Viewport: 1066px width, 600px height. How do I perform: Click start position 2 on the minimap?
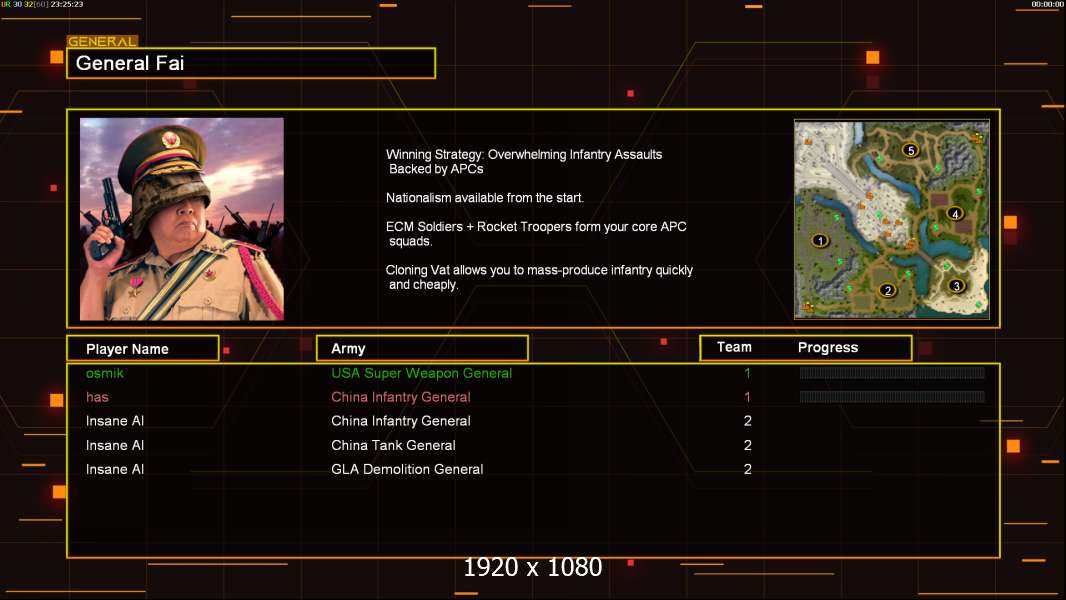click(x=887, y=290)
